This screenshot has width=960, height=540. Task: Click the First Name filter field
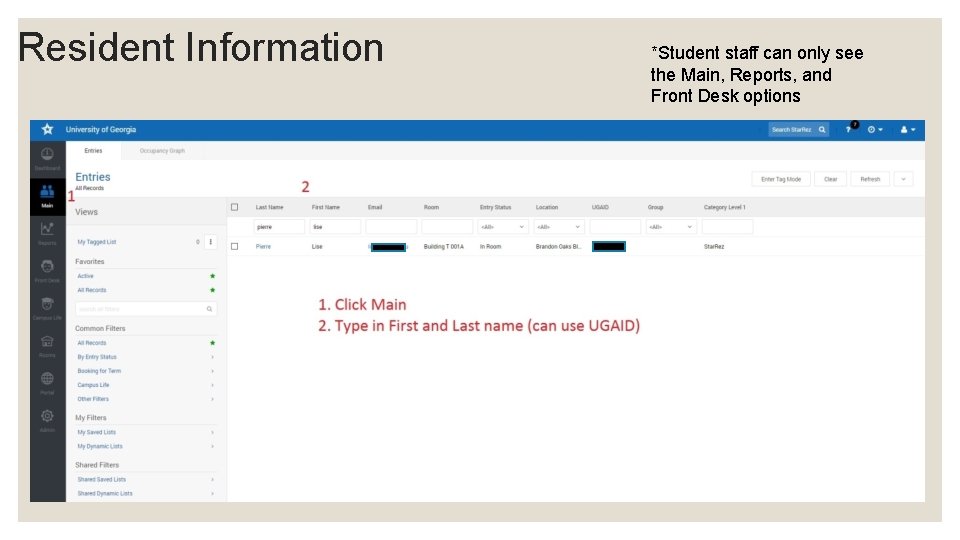click(335, 227)
